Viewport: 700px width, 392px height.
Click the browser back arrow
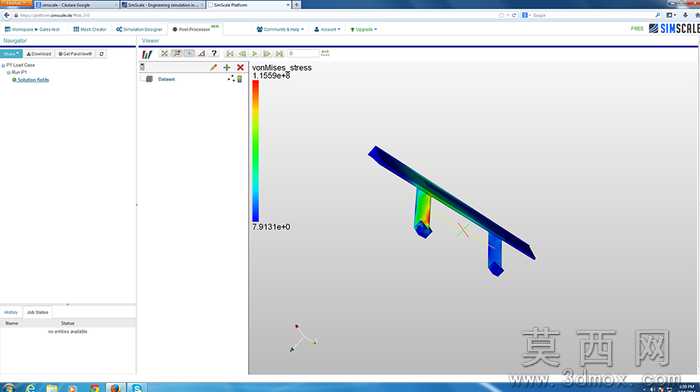click(7, 15)
